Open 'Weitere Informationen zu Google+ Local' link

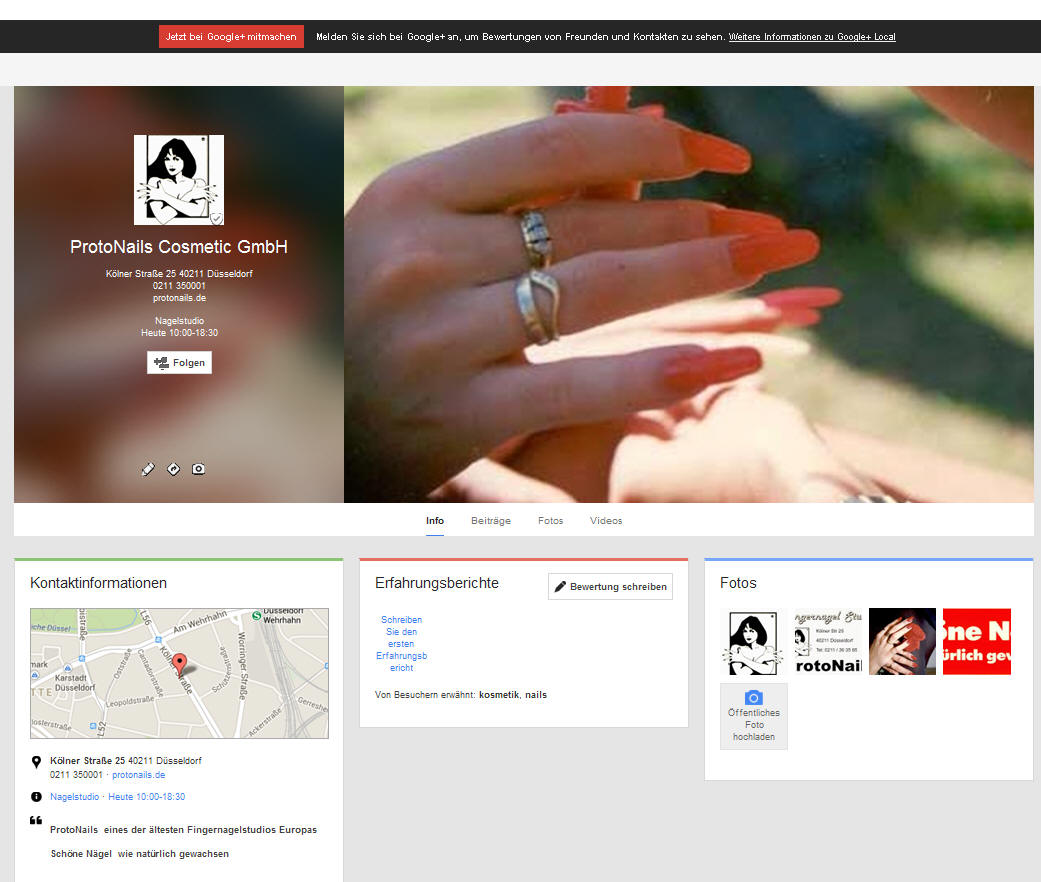pos(812,37)
